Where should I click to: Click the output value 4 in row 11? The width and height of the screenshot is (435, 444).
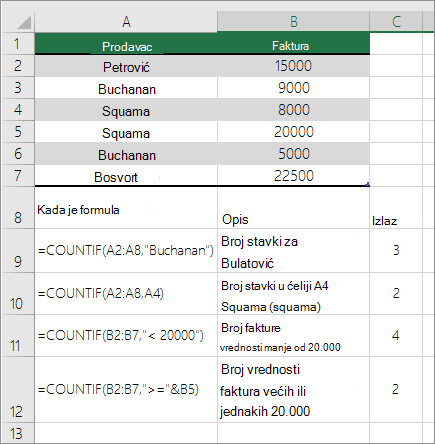coord(396,336)
